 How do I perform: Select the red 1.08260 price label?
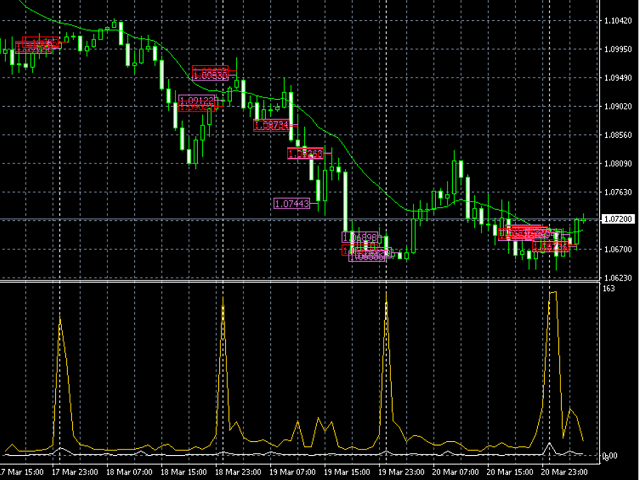tap(306, 153)
